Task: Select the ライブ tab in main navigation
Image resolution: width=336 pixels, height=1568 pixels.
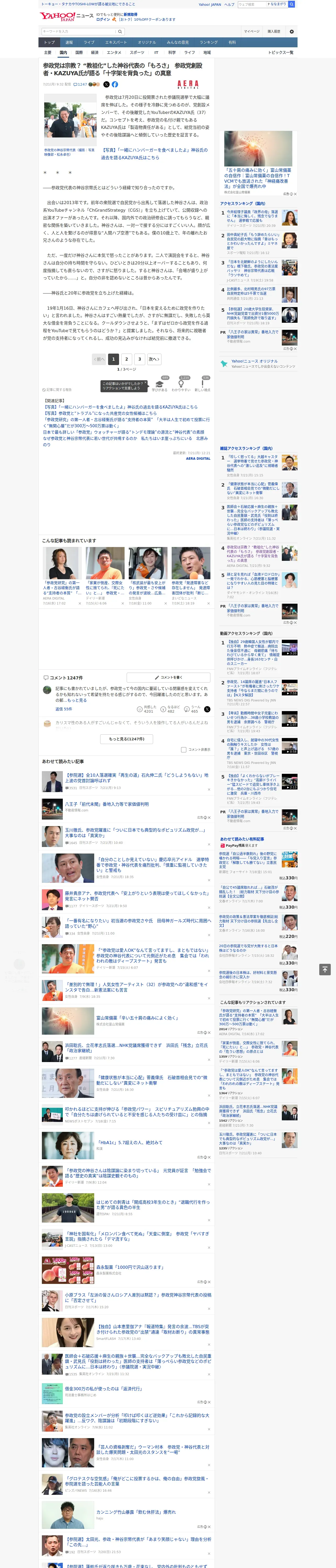Action: (x=89, y=42)
